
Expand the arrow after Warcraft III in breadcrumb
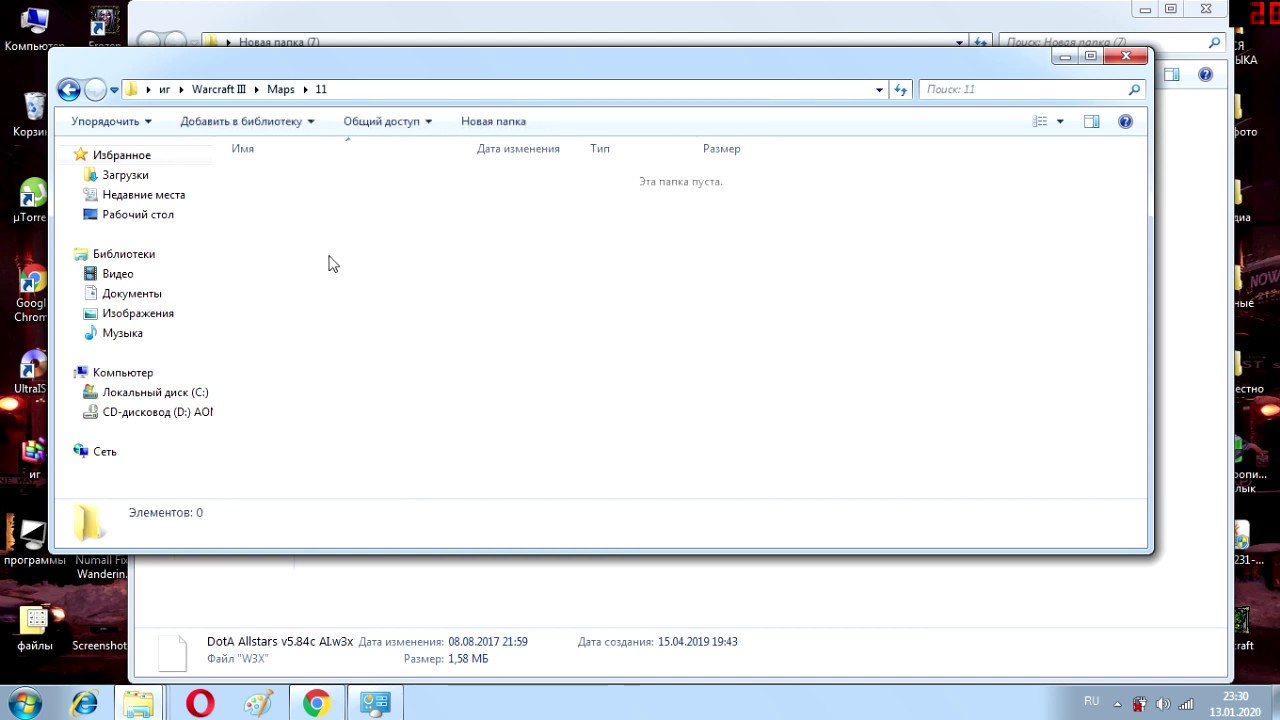pyautogui.click(x=257, y=90)
